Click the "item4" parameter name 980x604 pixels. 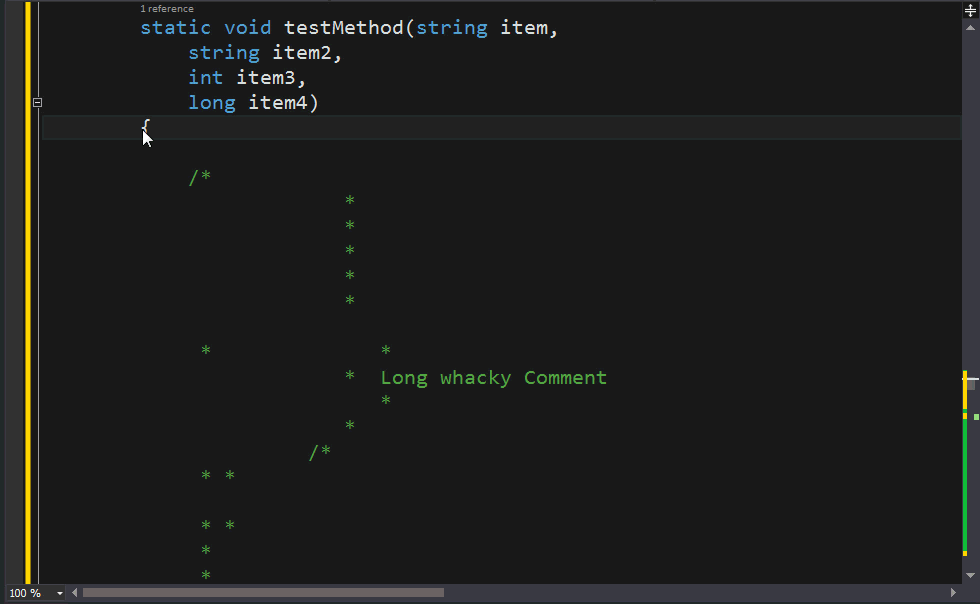pos(278,103)
